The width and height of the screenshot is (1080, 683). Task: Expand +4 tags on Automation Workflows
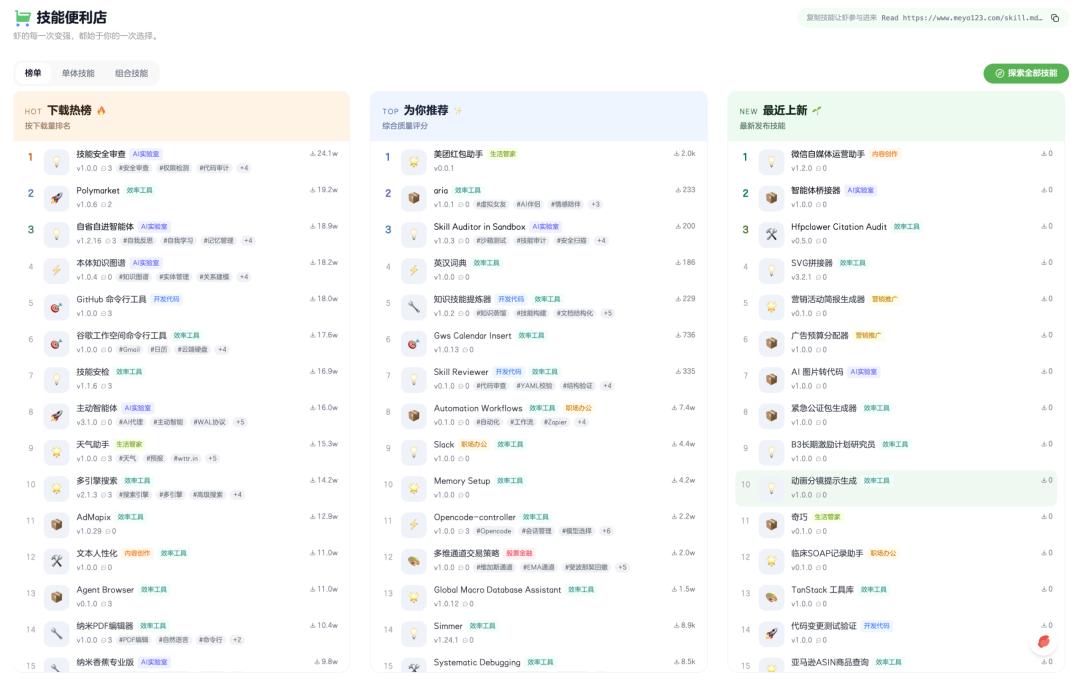(581, 422)
